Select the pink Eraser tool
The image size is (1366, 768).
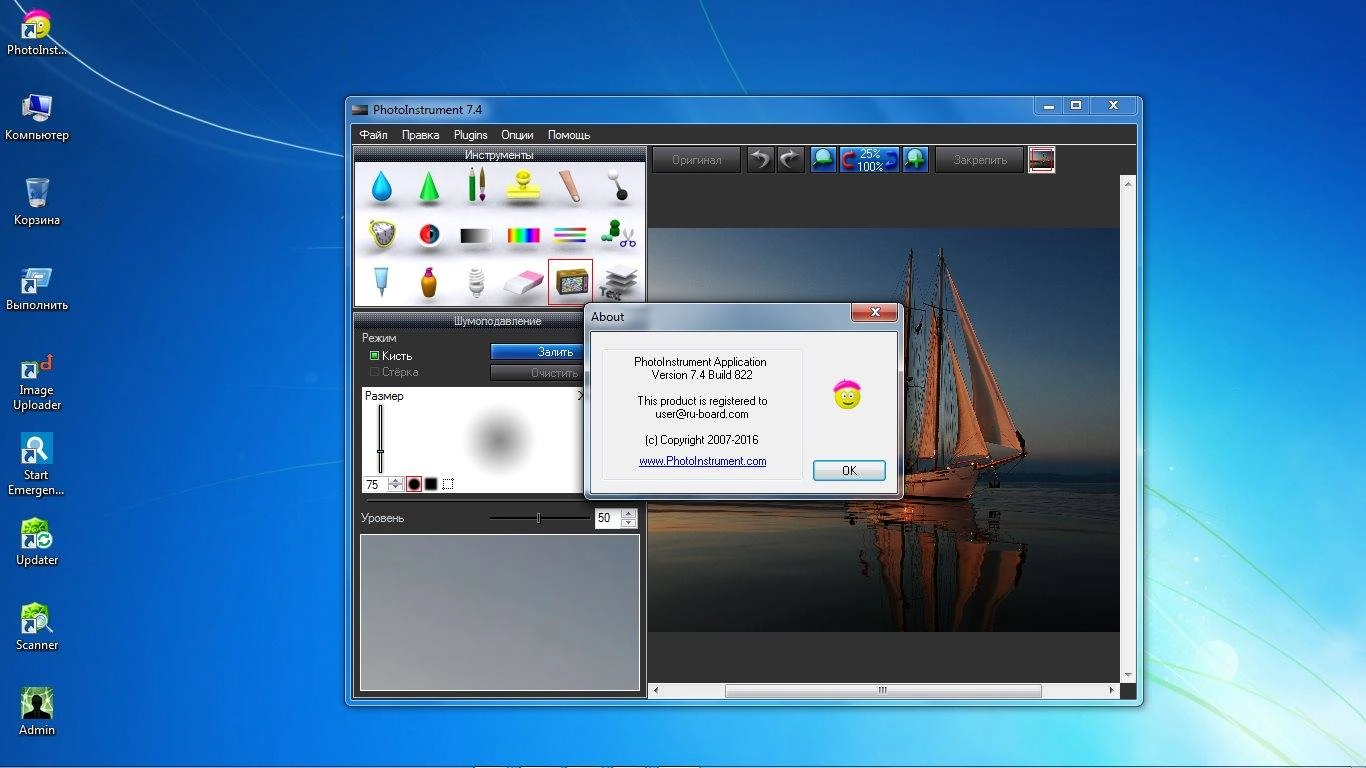click(522, 282)
